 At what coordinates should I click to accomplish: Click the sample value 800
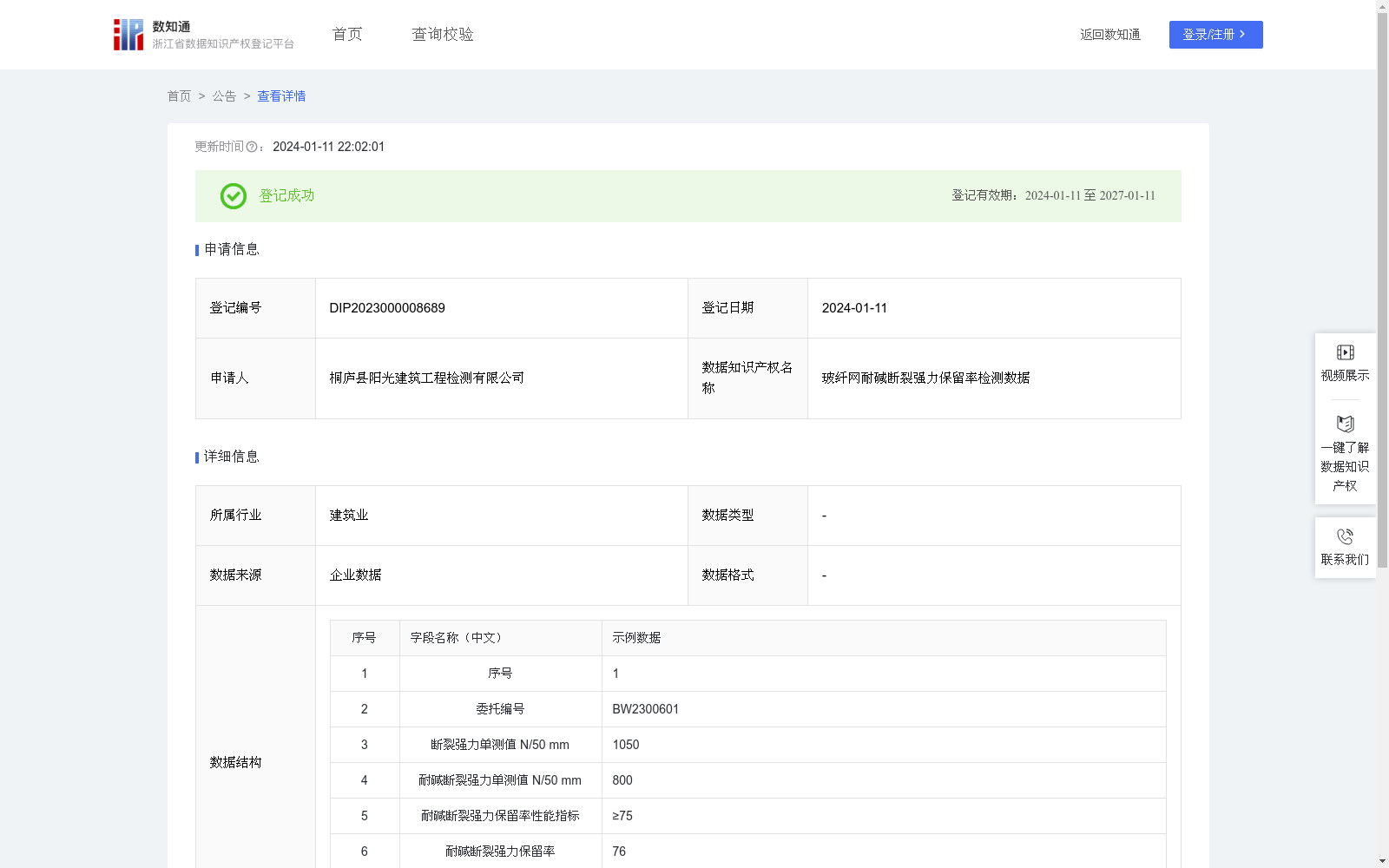pyautogui.click(x=622, y=780)
